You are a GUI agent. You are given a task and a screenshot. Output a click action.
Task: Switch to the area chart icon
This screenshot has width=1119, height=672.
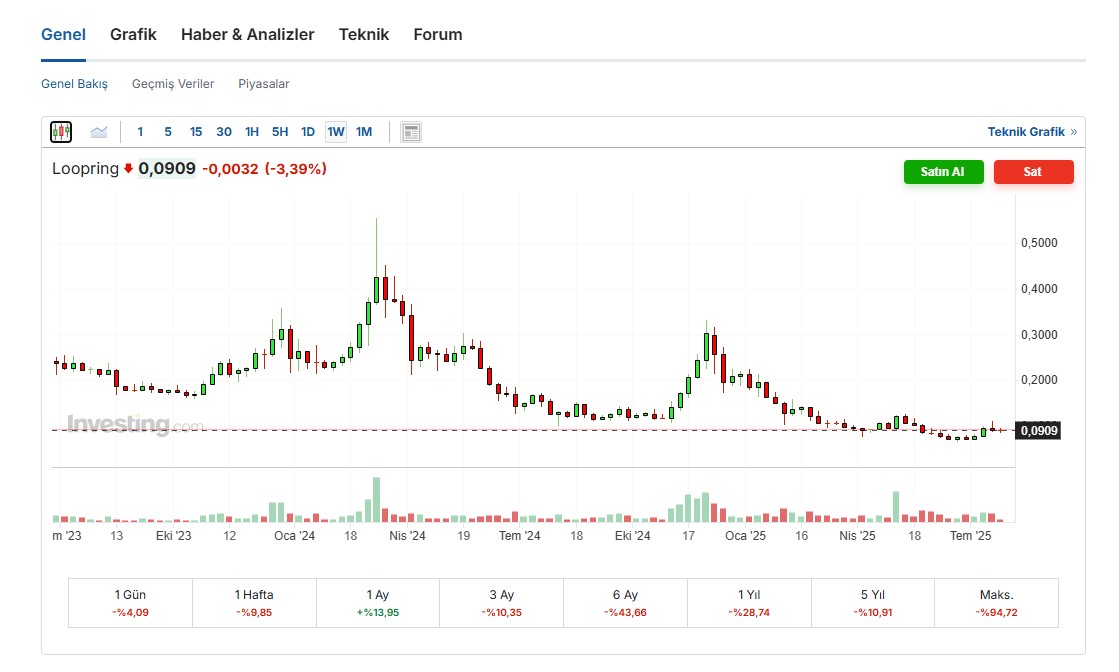[99, 132]
